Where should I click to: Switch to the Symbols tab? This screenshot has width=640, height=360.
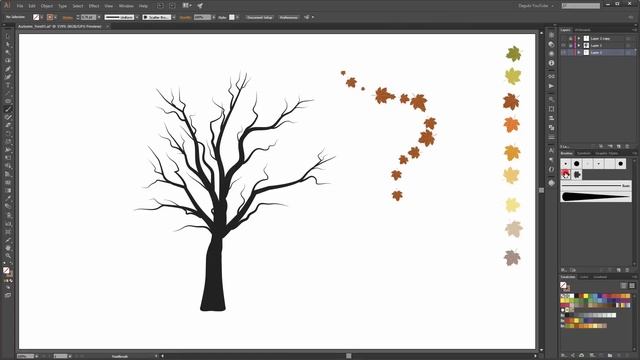[584, 153]
